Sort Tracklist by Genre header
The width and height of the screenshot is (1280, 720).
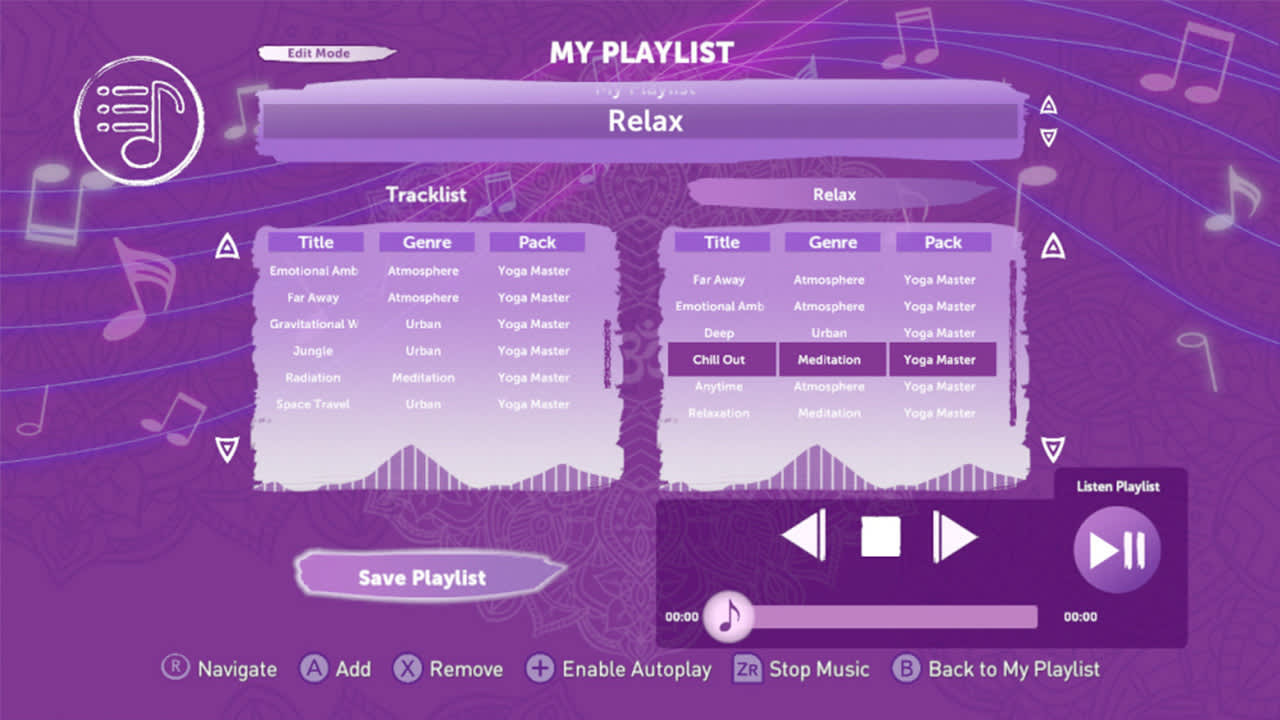click(x=427, y=242)
